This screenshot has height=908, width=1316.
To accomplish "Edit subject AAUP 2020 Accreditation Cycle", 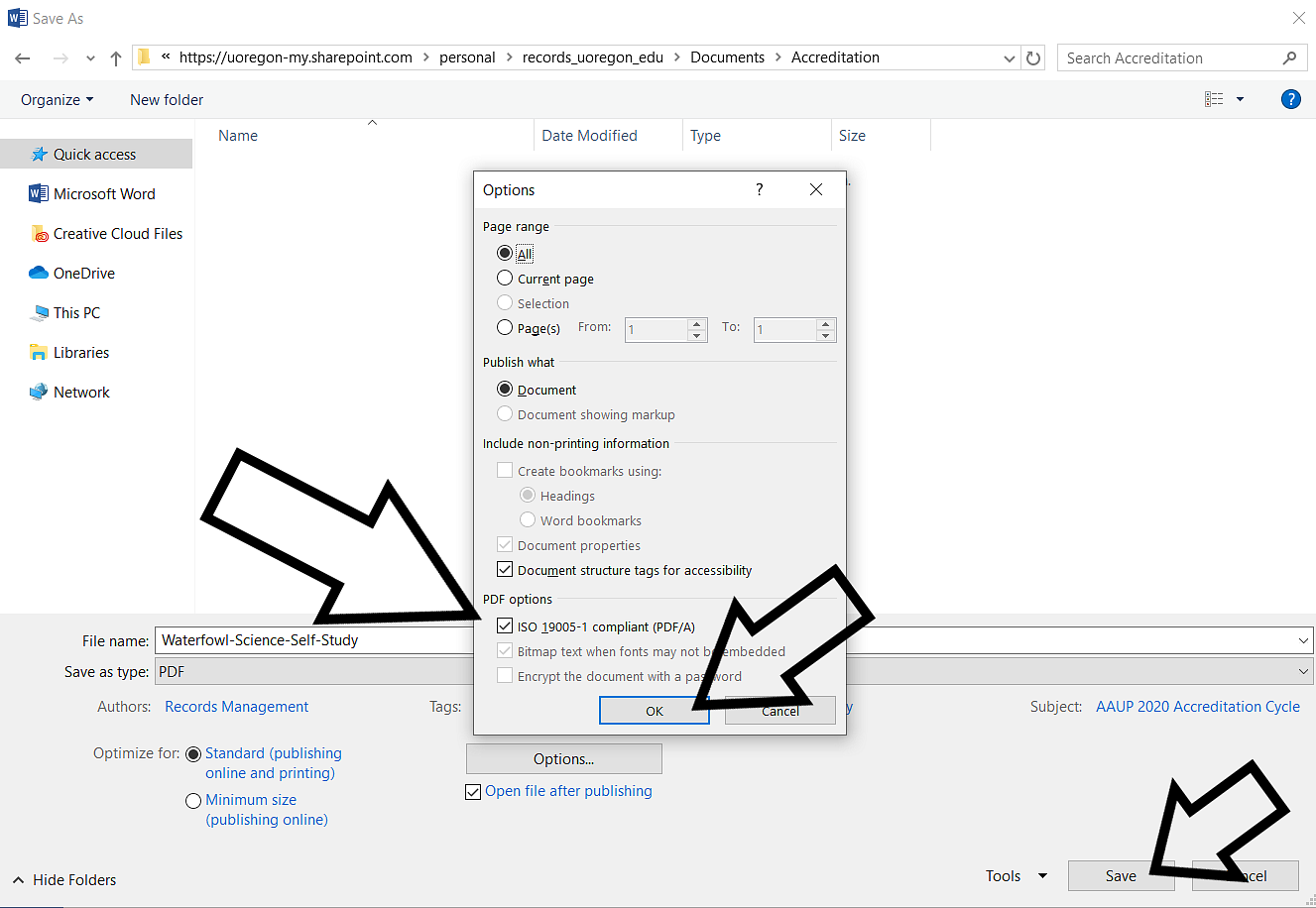I will click(1198, 707).
